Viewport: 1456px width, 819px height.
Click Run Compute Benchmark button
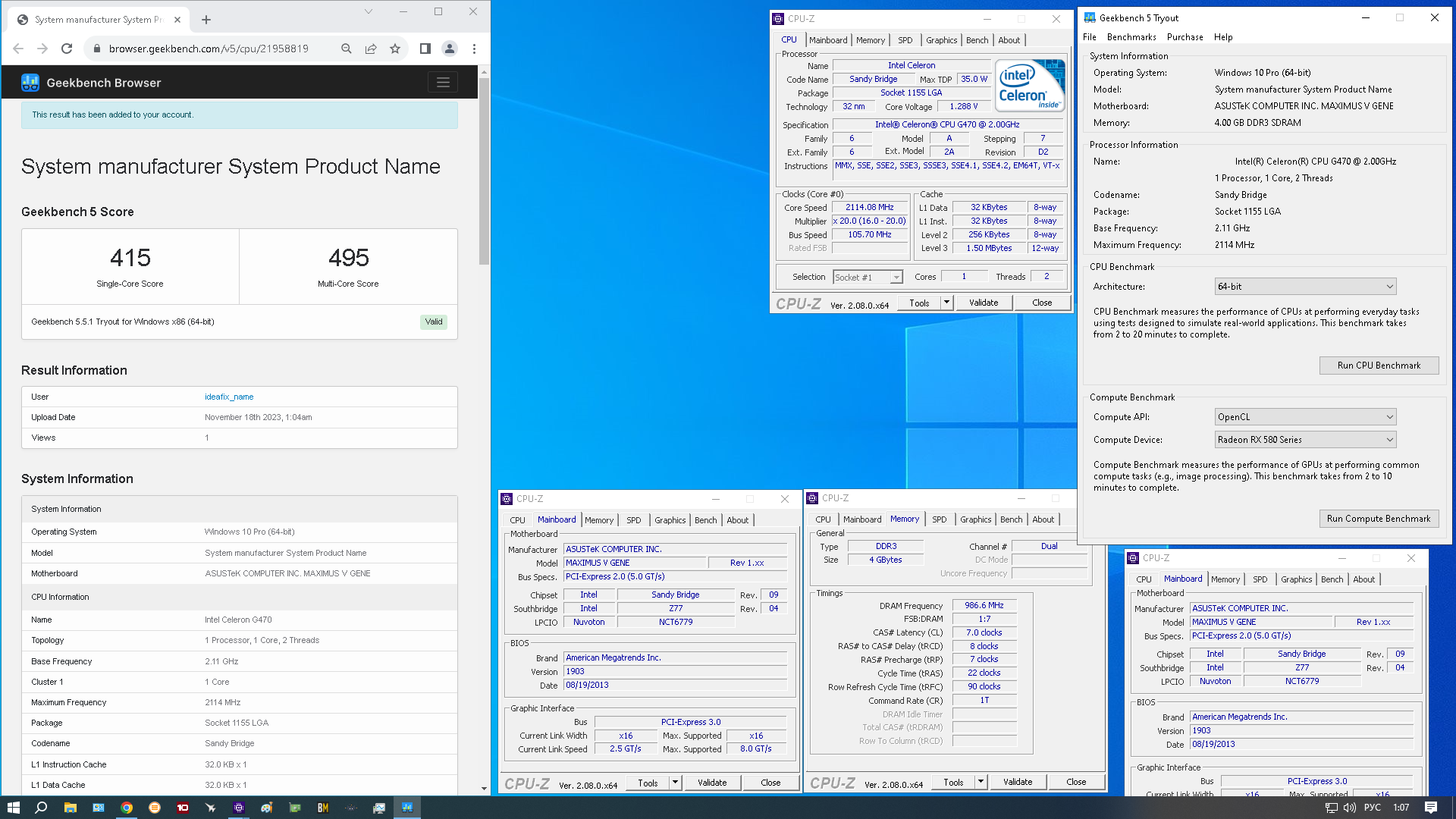pyautogui.click(x=1379, y=519)
